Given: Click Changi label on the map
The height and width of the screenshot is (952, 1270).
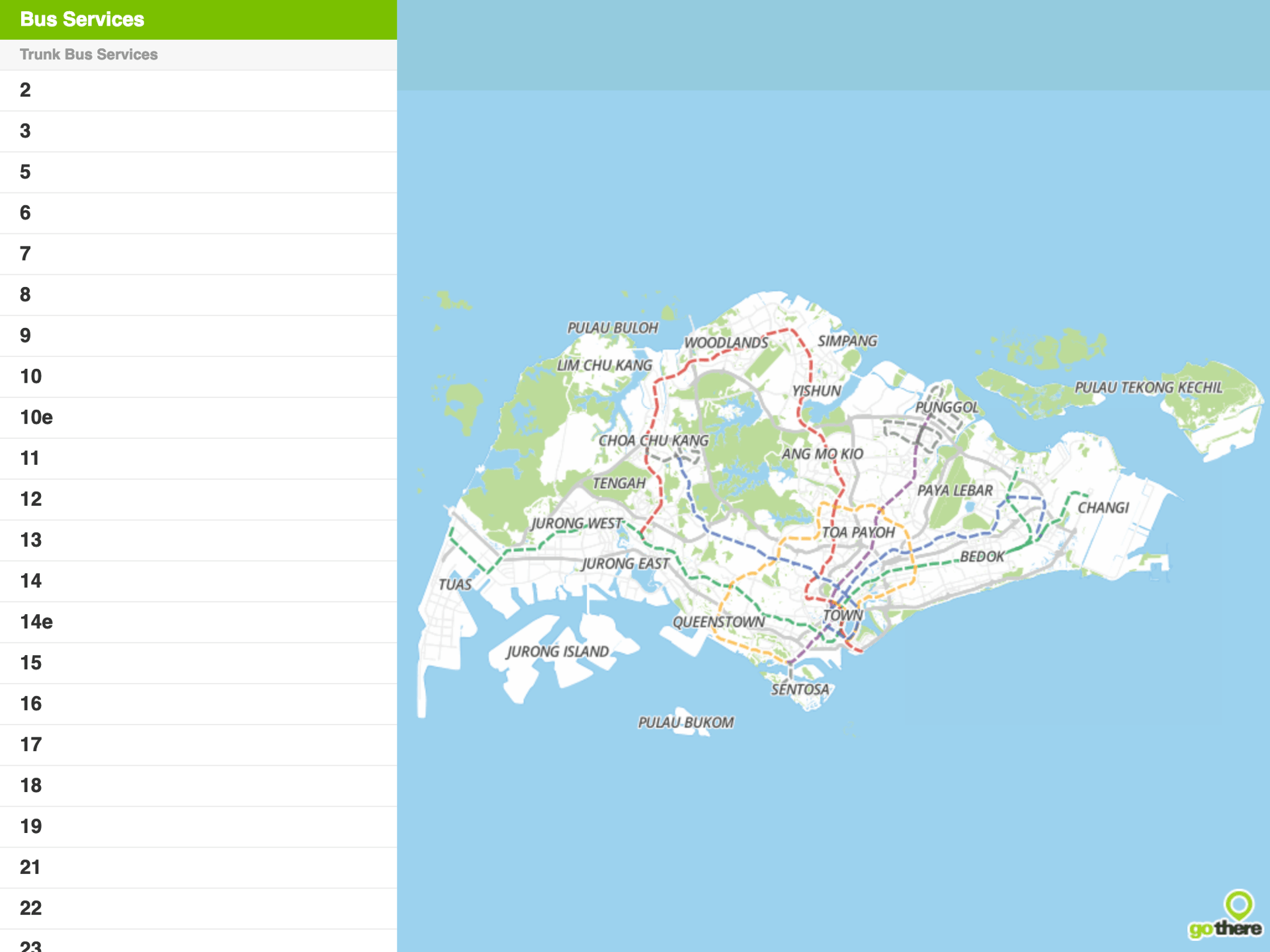Looking at the screenshot, I should (1103, 508).
